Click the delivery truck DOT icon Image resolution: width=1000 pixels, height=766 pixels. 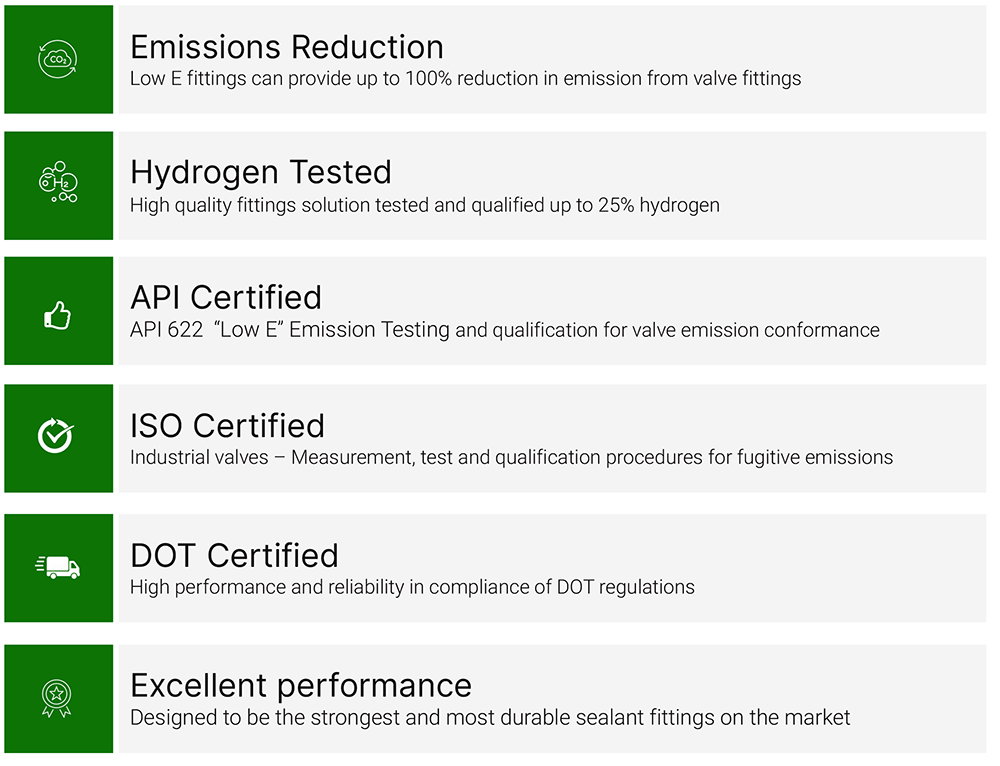coord(58,567)
